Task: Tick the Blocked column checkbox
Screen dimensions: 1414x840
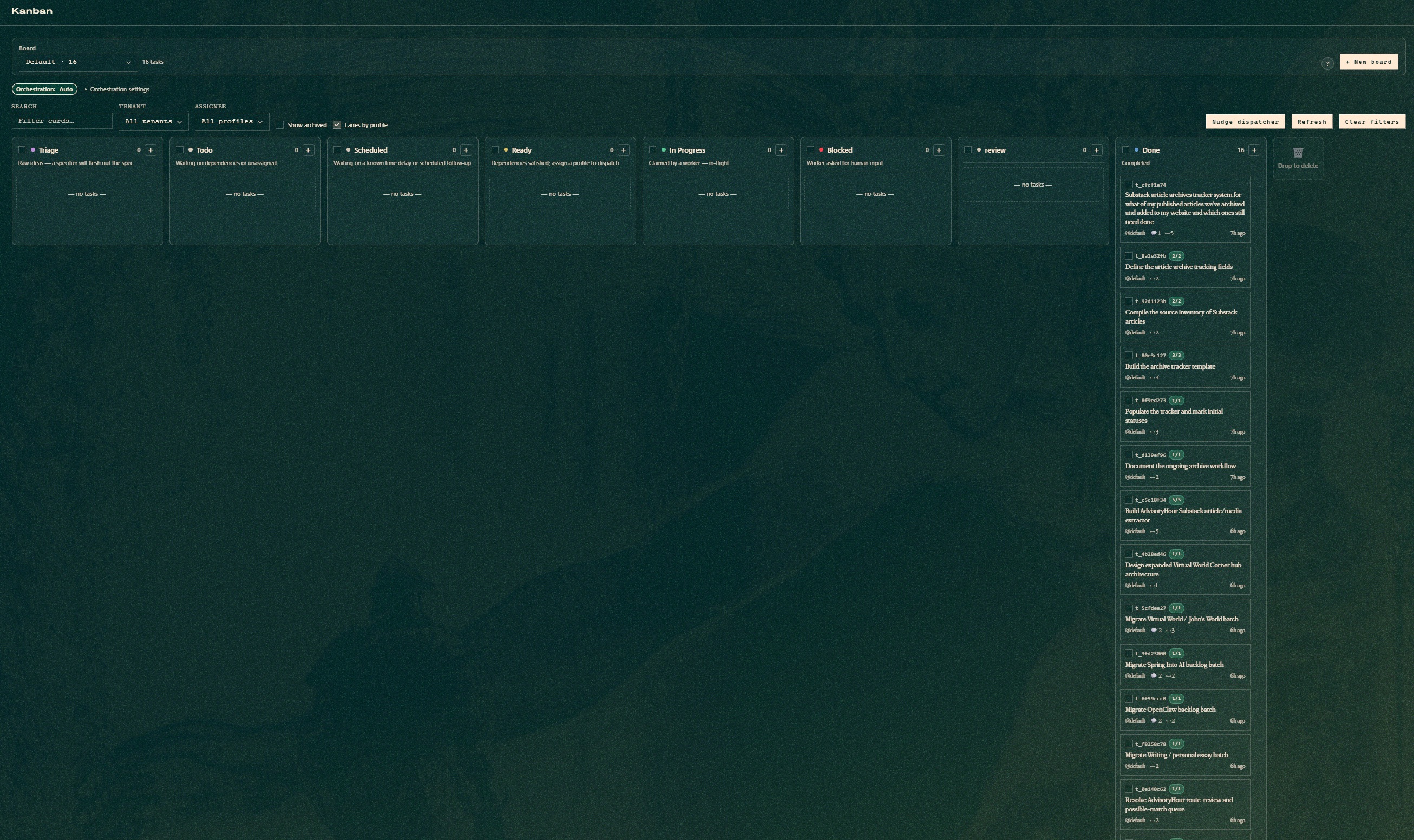Action: coord(810,150)
